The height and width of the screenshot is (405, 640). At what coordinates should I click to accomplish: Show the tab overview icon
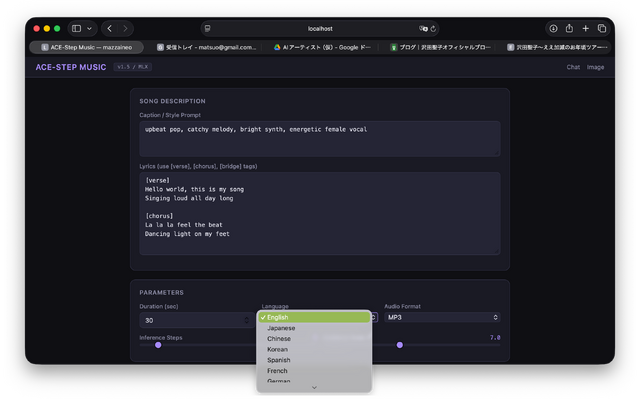tap(601, 28)
